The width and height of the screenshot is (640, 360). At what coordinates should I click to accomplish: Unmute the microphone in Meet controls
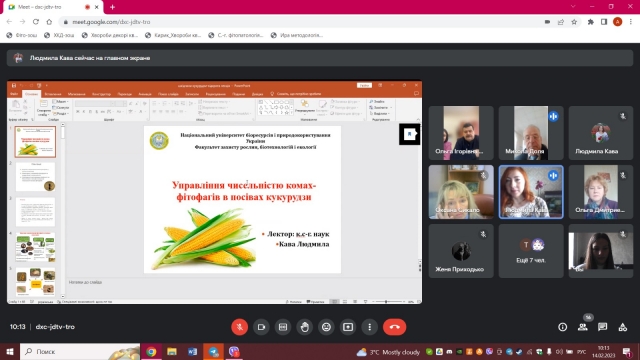pos(240,327)
